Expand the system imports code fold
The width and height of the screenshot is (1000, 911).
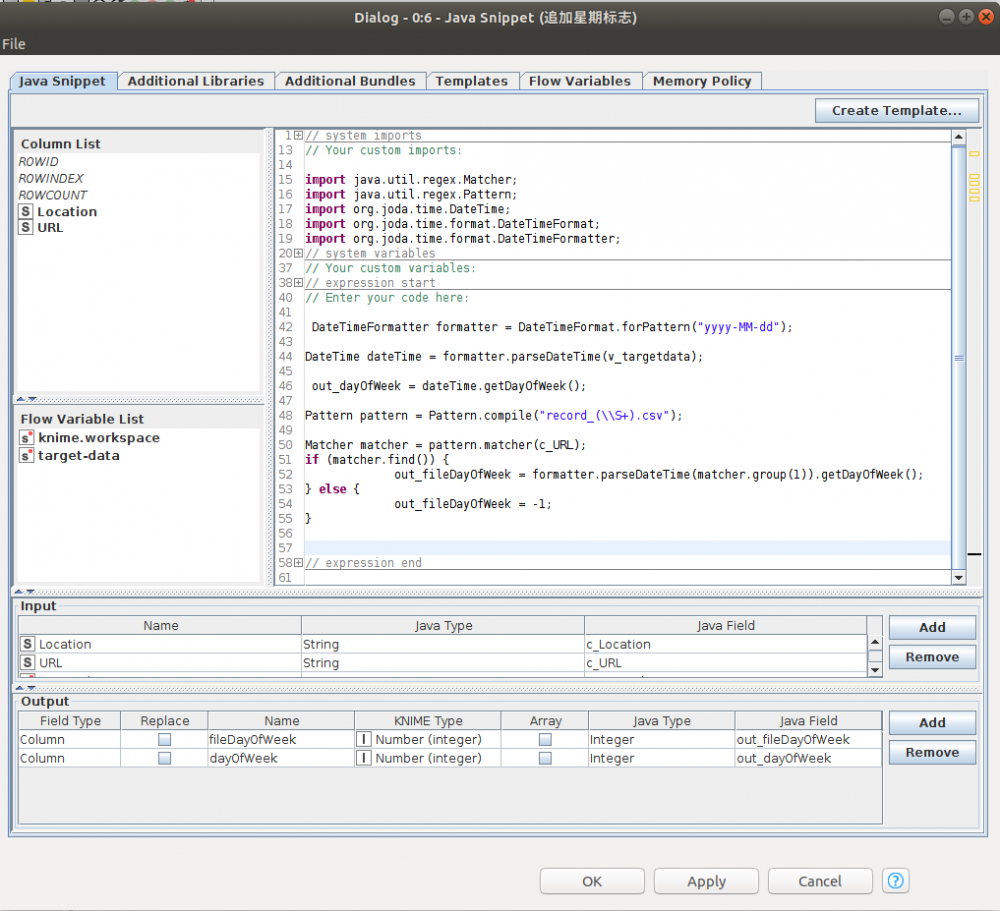click(298, 136)
